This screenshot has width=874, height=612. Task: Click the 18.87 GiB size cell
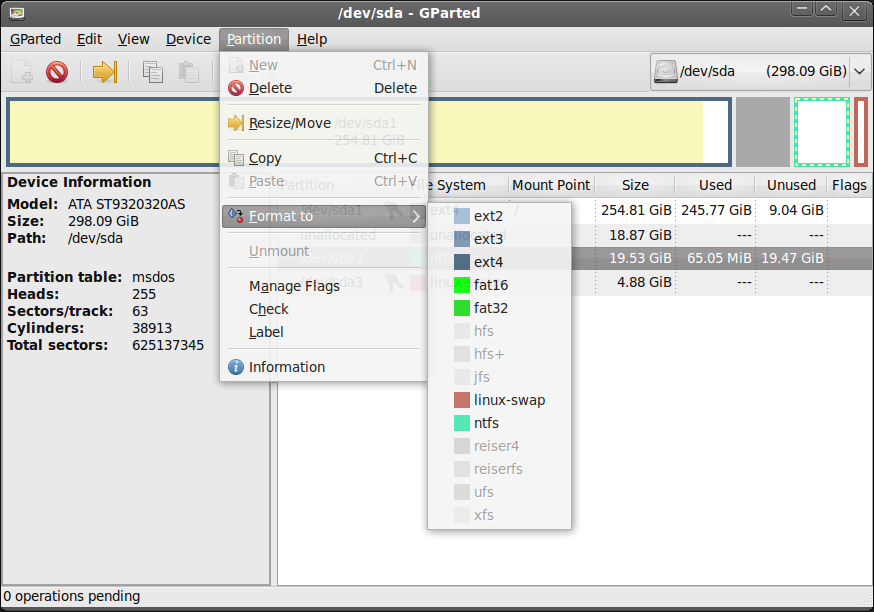pyautogui.click(x=640, y=235)
